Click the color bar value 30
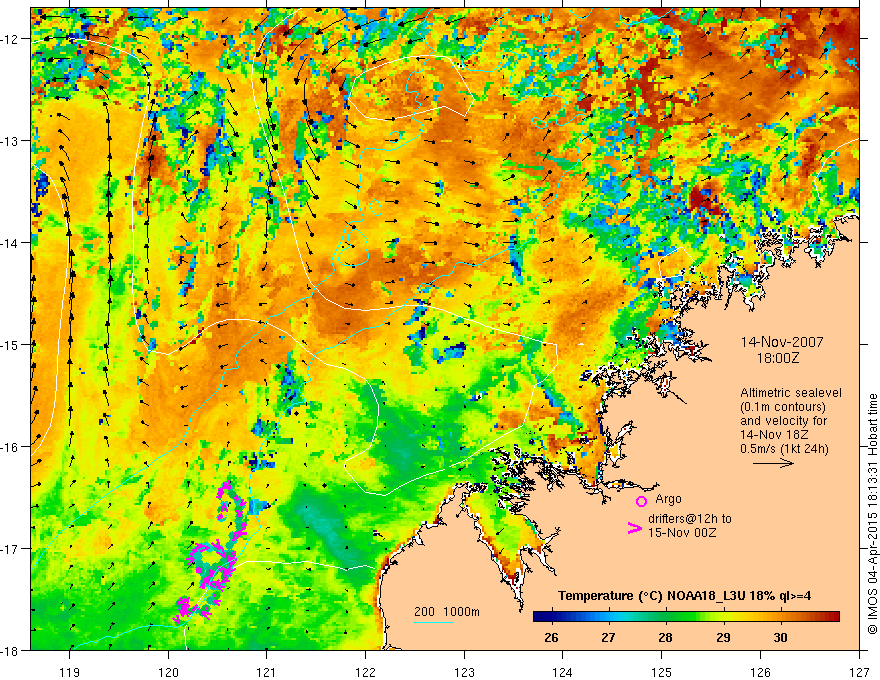 (780, 637)
